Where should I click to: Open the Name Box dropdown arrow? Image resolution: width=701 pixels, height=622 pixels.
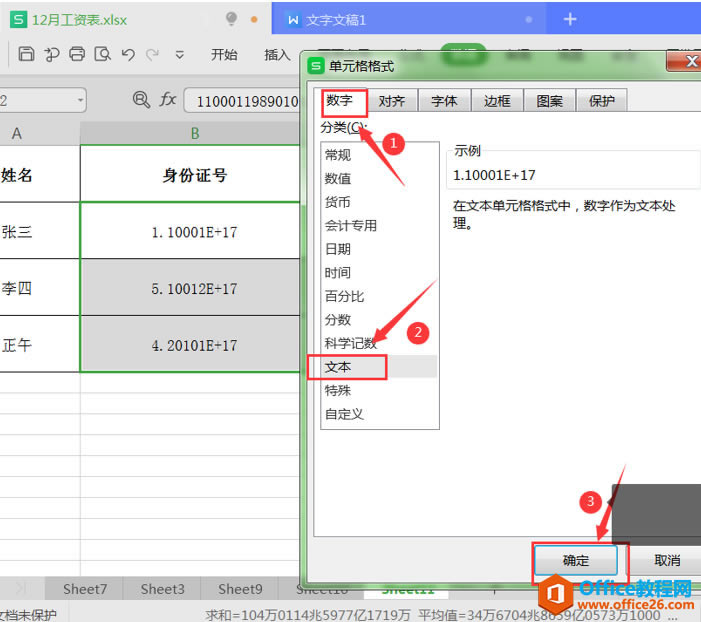(x=80, y=100)
